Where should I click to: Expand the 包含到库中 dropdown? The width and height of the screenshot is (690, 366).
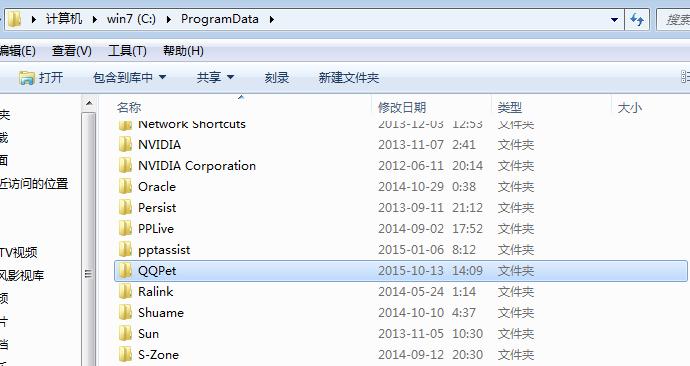coord(162,77)
